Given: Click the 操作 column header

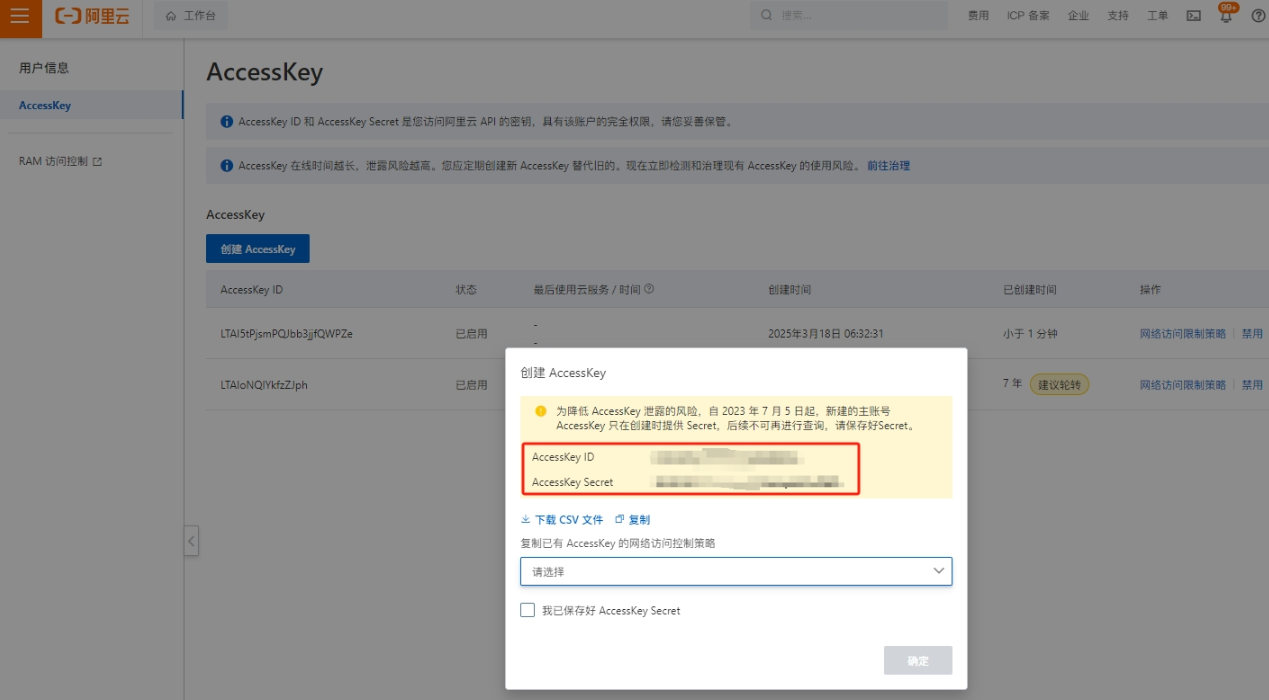Looking at the screenshot, I should tap(1151, 290).
